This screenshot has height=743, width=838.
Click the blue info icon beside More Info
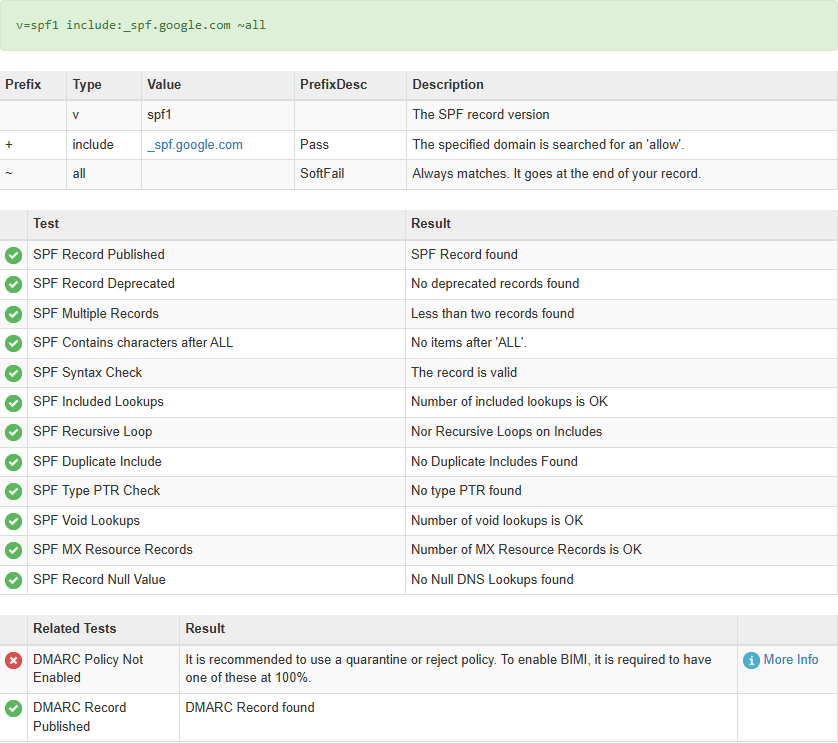tap(751, 661)
